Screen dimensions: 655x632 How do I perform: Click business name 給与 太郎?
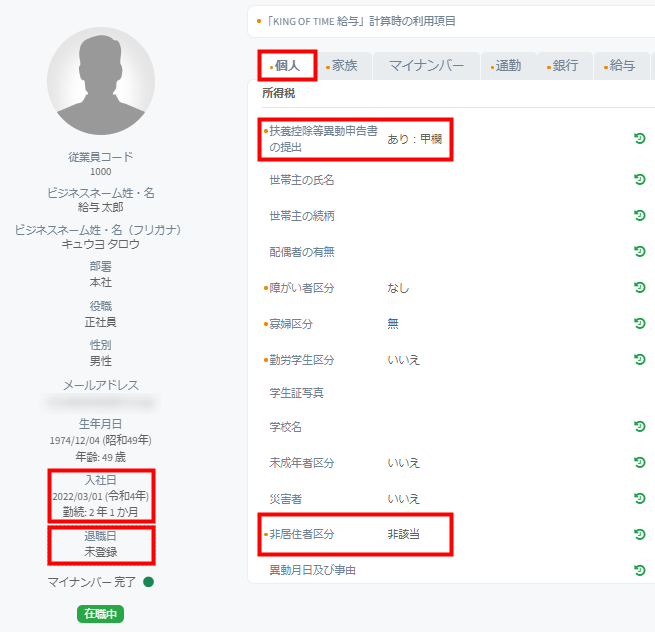101,207
